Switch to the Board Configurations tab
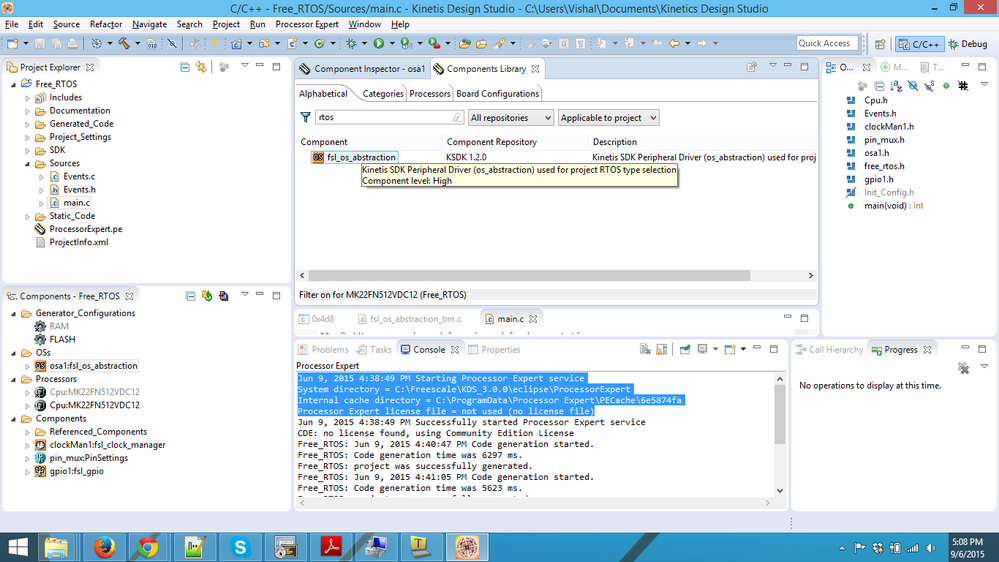 coord(498,94)
